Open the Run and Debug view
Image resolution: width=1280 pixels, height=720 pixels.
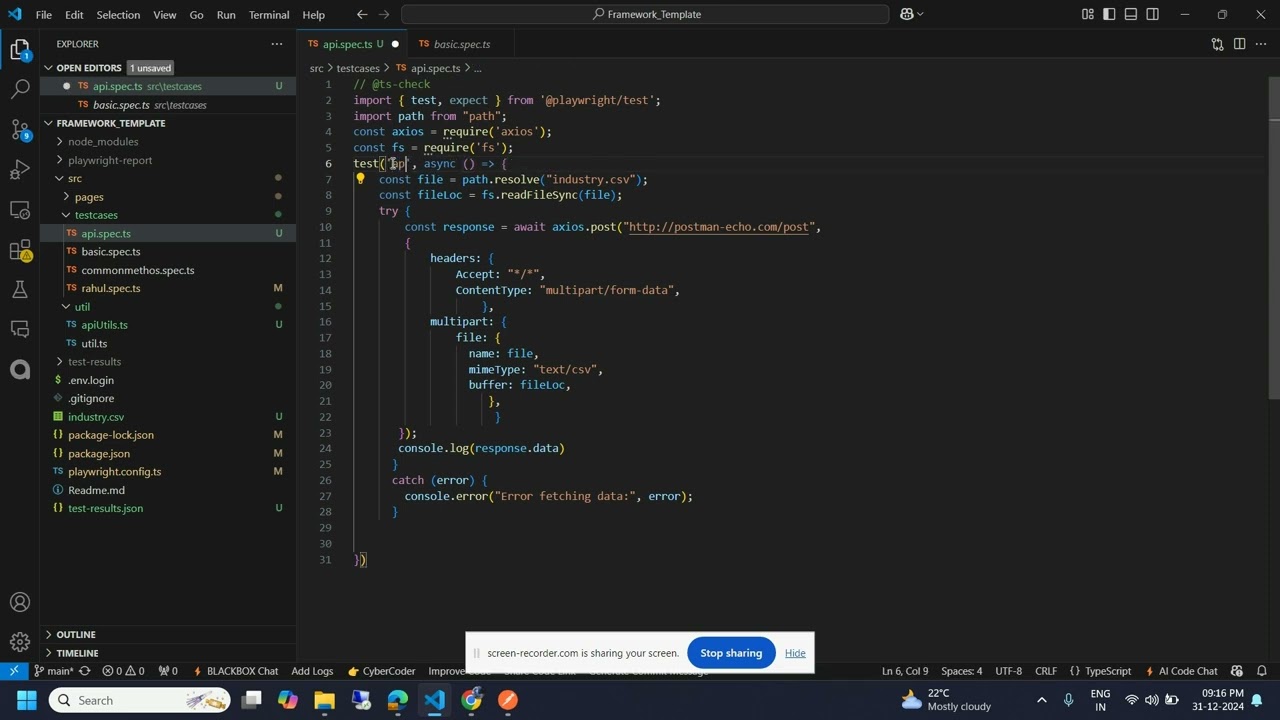20,170
